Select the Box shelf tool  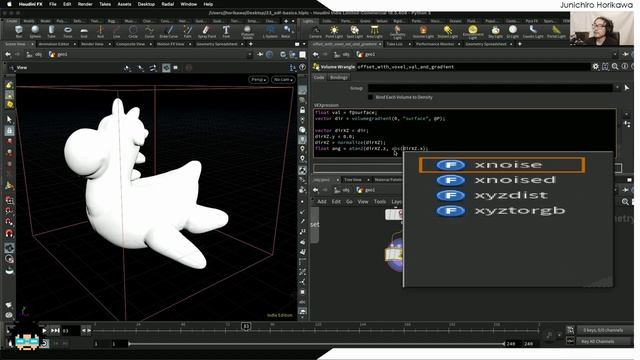coord(19,31)
